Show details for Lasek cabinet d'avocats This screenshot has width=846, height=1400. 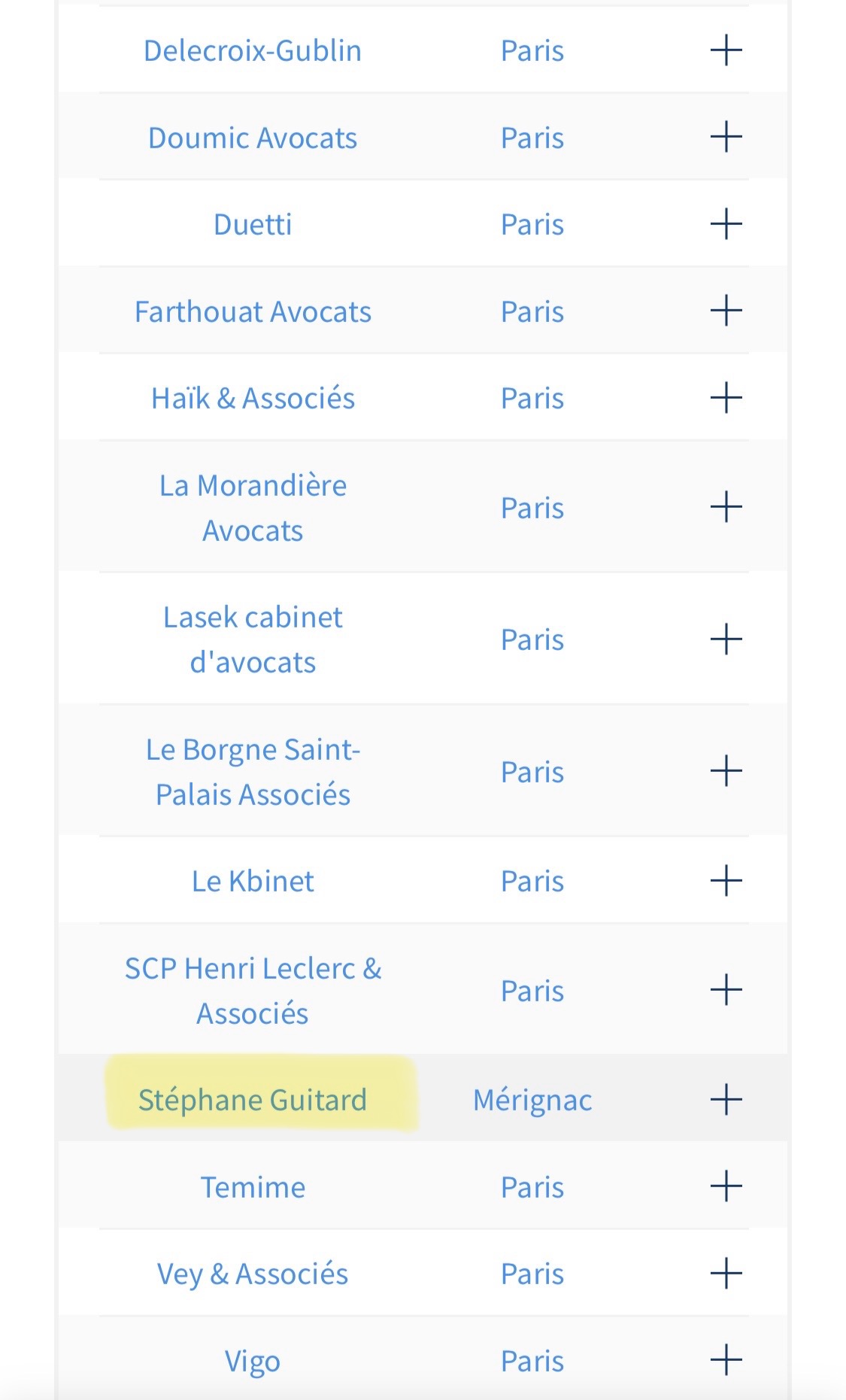click(726, 639)
